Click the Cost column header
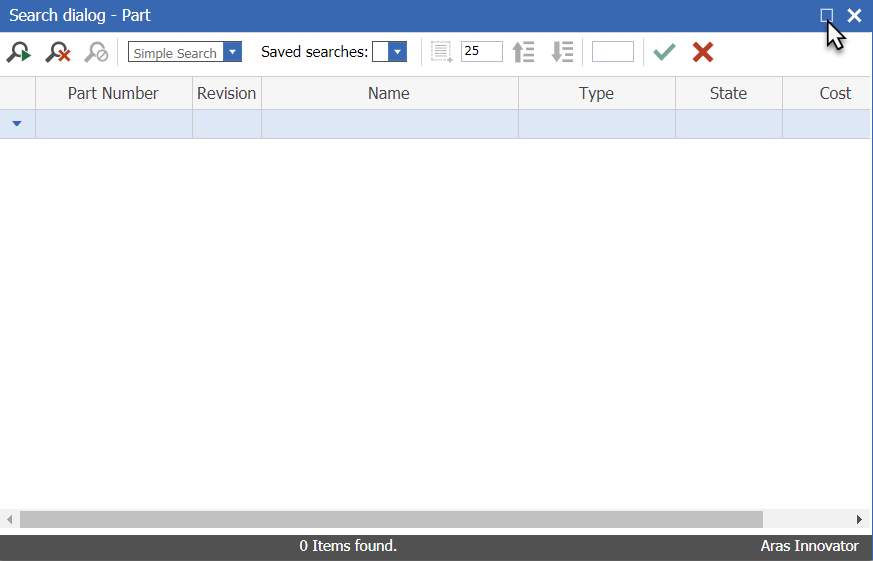 [x=835, y=93]
